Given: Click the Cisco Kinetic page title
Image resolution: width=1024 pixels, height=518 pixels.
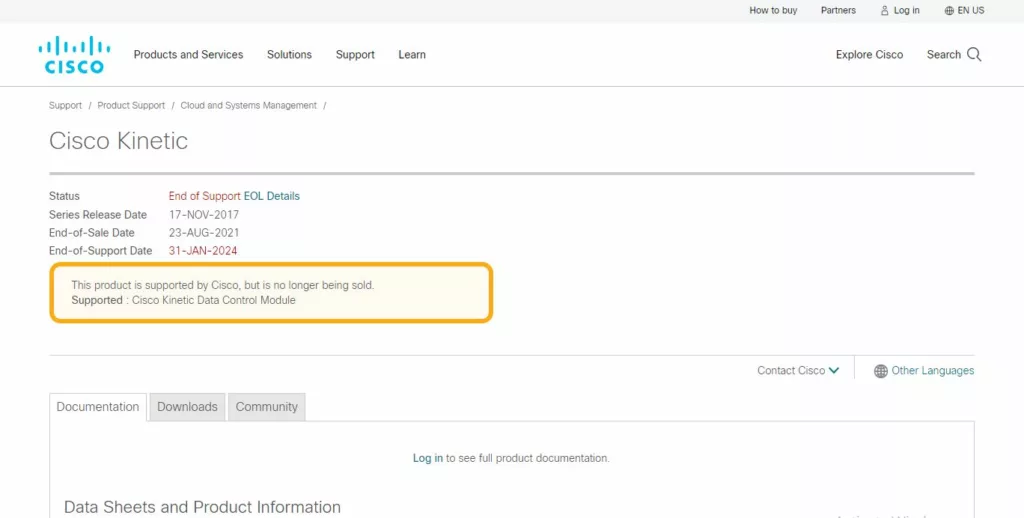Looking at the screenshot, I should coord(118,140).
